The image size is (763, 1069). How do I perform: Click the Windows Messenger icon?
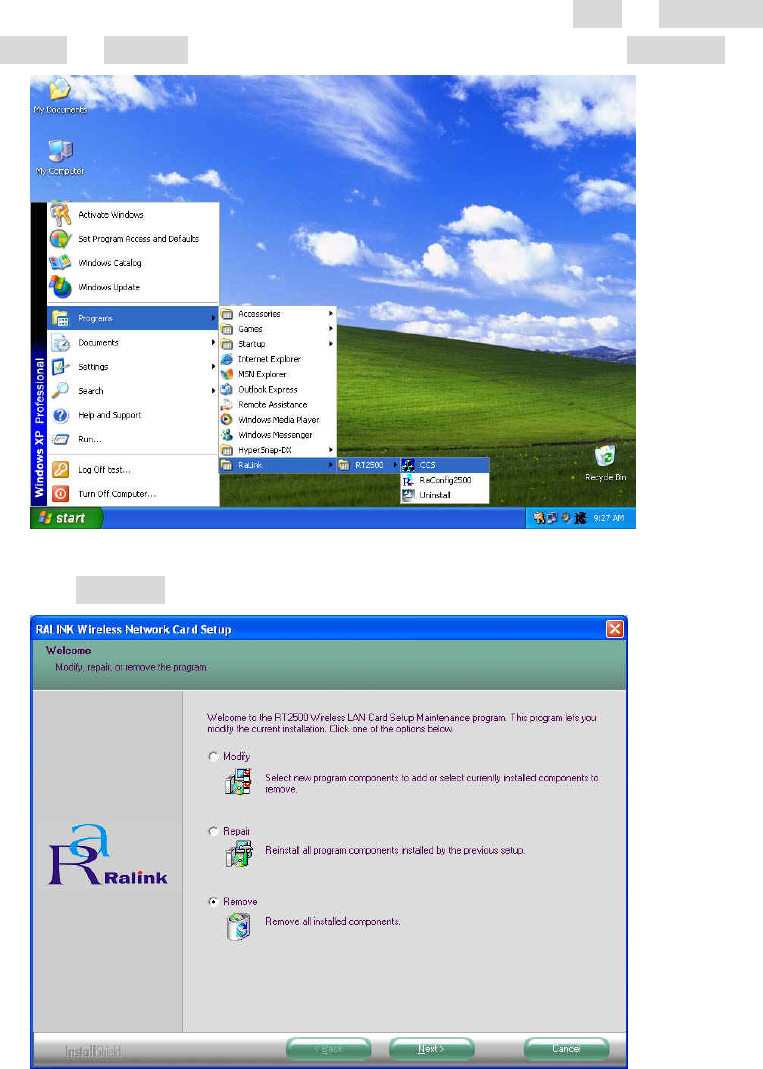(227, 435)
